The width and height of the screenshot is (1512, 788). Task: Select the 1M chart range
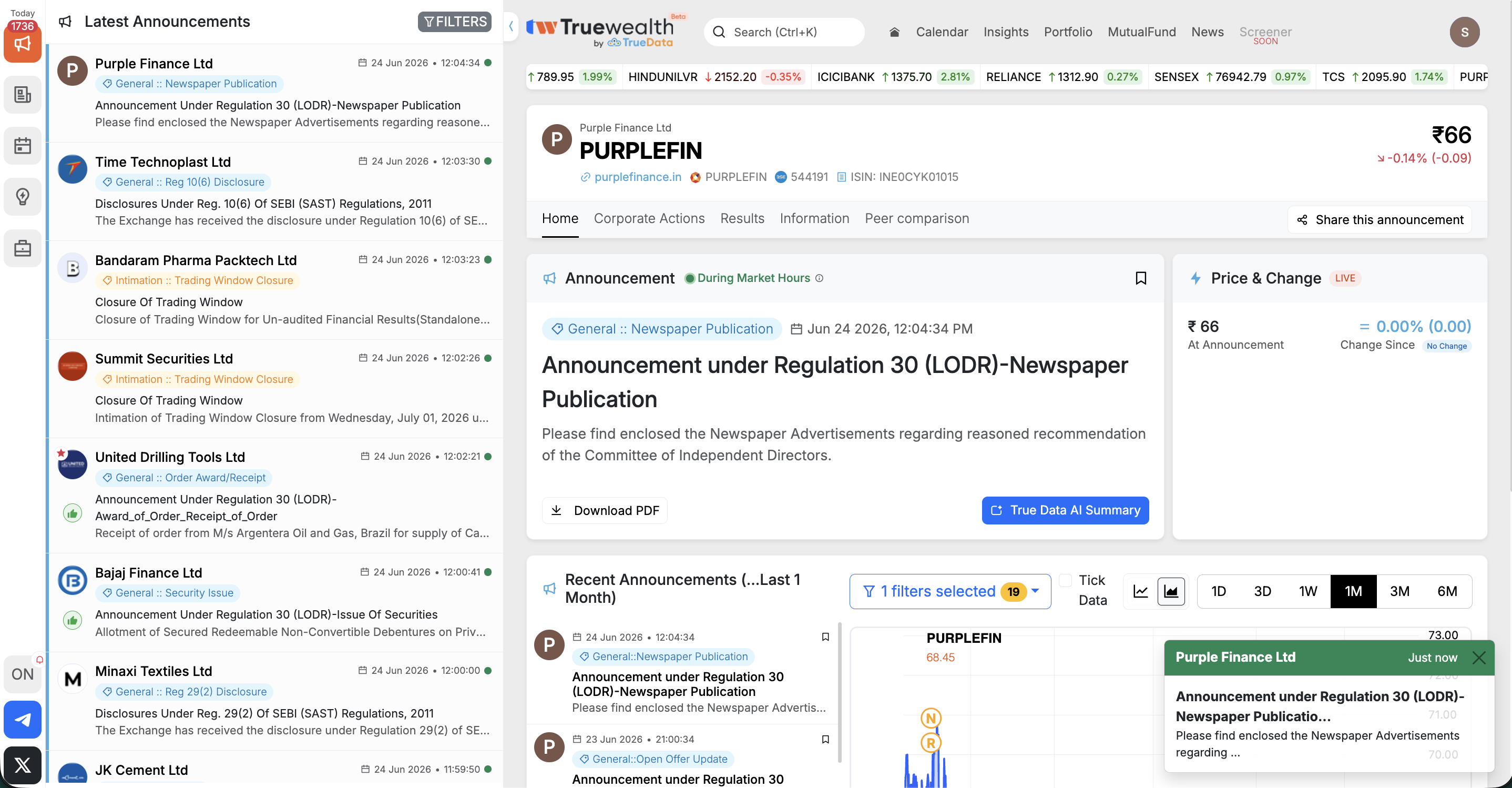coord(1353,591)
